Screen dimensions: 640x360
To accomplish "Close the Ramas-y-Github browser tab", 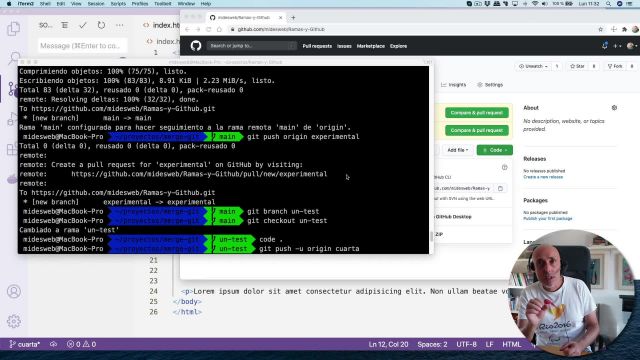I will [x=280, y=18].
